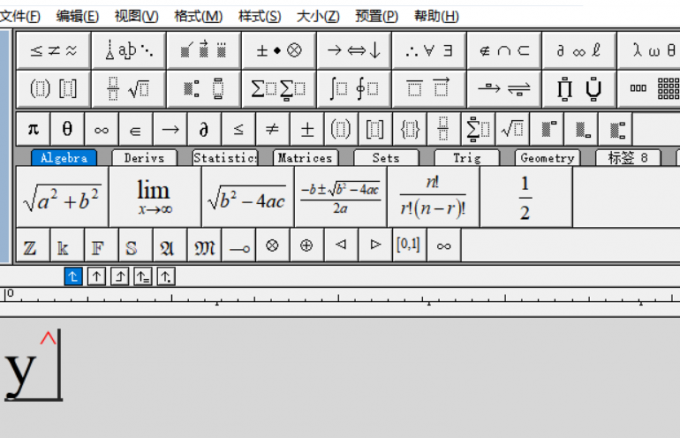Open the arrow symbols palette (→ ⇔ ↓)
Image resolution: width=680 pixels, height=438 pixels.
[x=353, y=49]
